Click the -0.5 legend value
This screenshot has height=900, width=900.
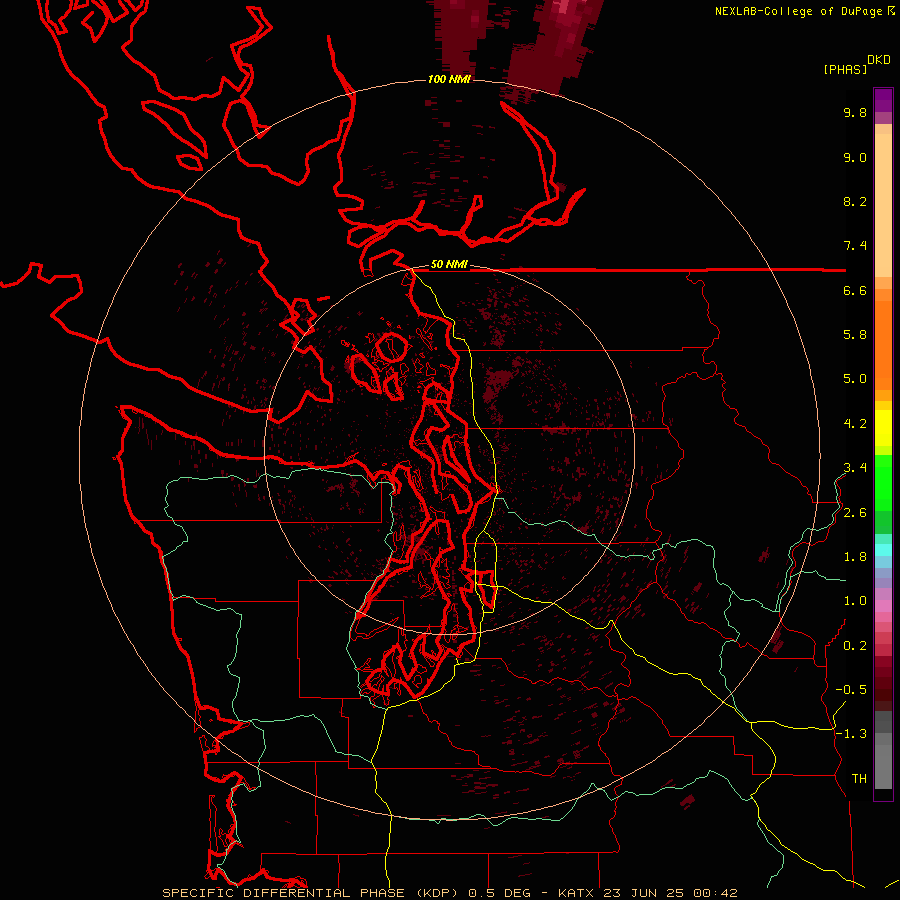click(x=851, y=690)
